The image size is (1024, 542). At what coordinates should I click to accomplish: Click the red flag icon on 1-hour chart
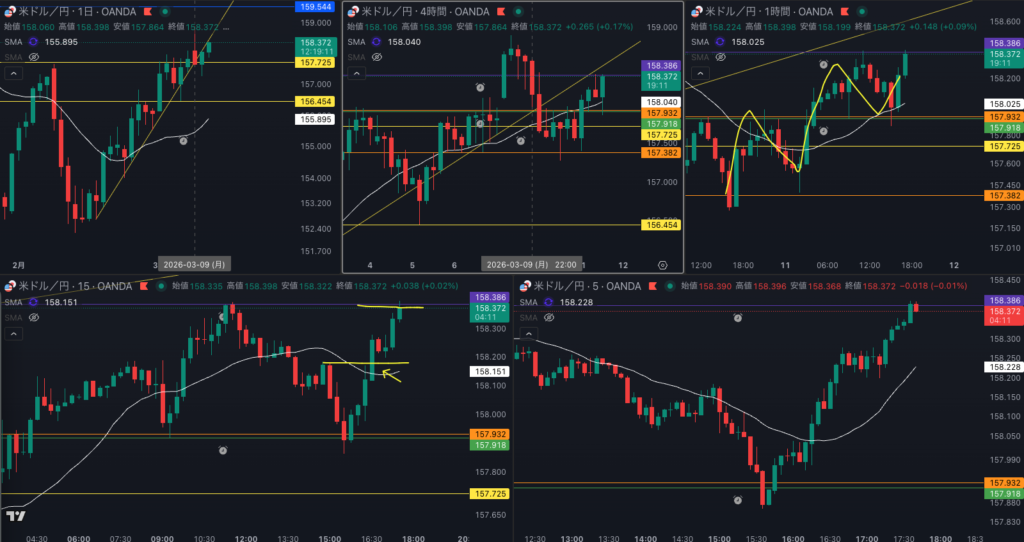(844, 11)
